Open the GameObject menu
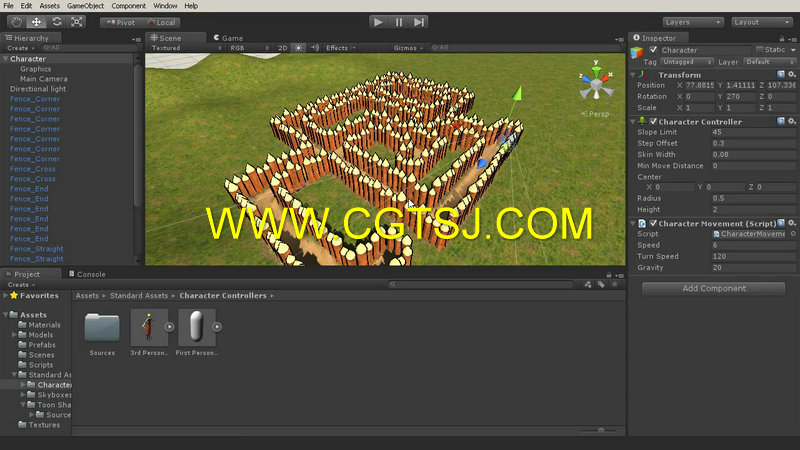This screenshot has height=450, width=800. pyautogui.click(x=85, y=6)
